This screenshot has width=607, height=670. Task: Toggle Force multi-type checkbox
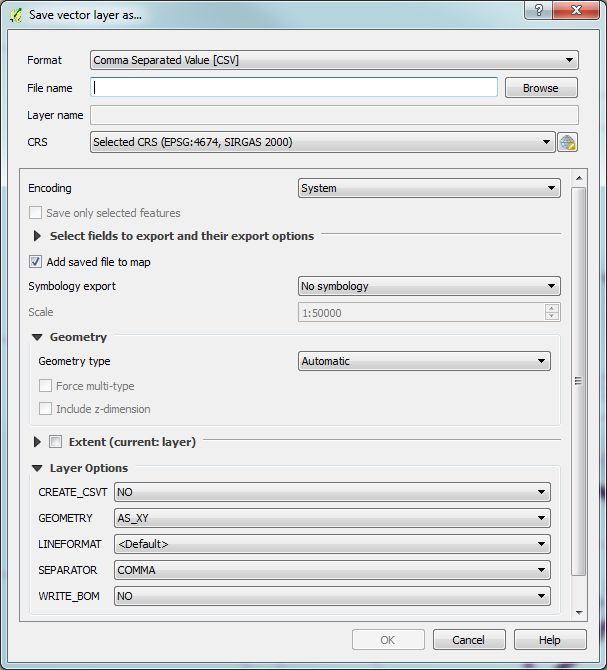click(x=45, y=386)
